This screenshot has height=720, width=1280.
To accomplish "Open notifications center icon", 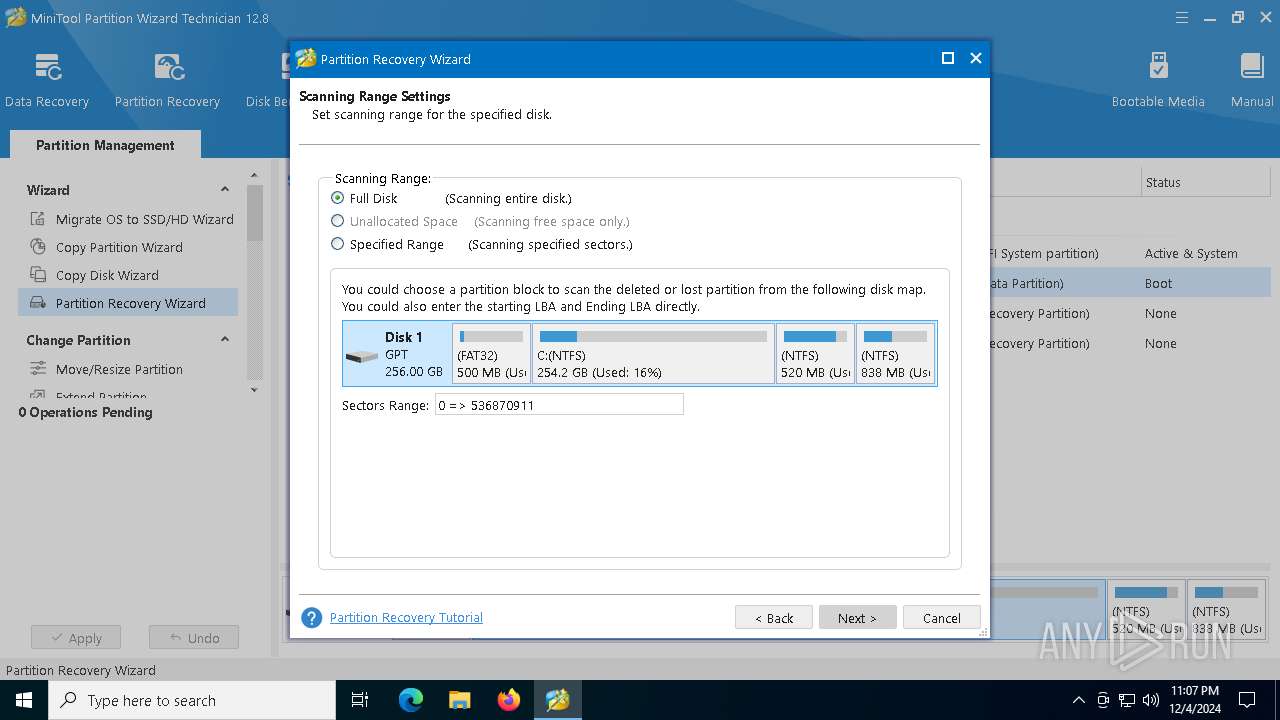I will click(x=1247, y=700).
